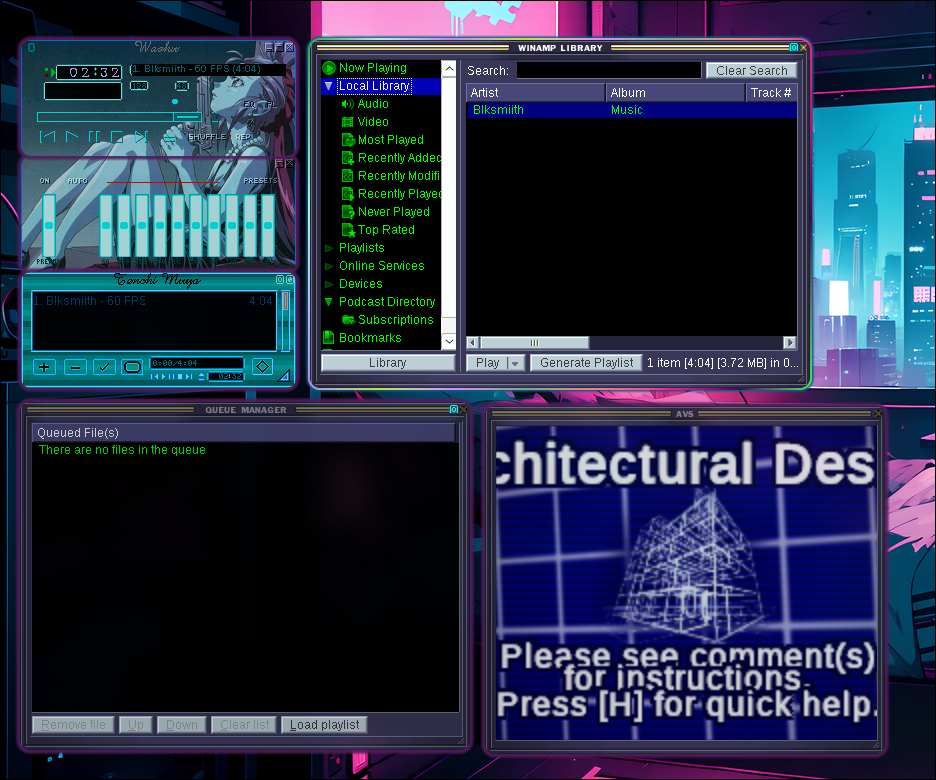The width and height of the screenshot is (936, 780).
Task: Open the Play button dropdown arrow
Action: click(515, 363)
